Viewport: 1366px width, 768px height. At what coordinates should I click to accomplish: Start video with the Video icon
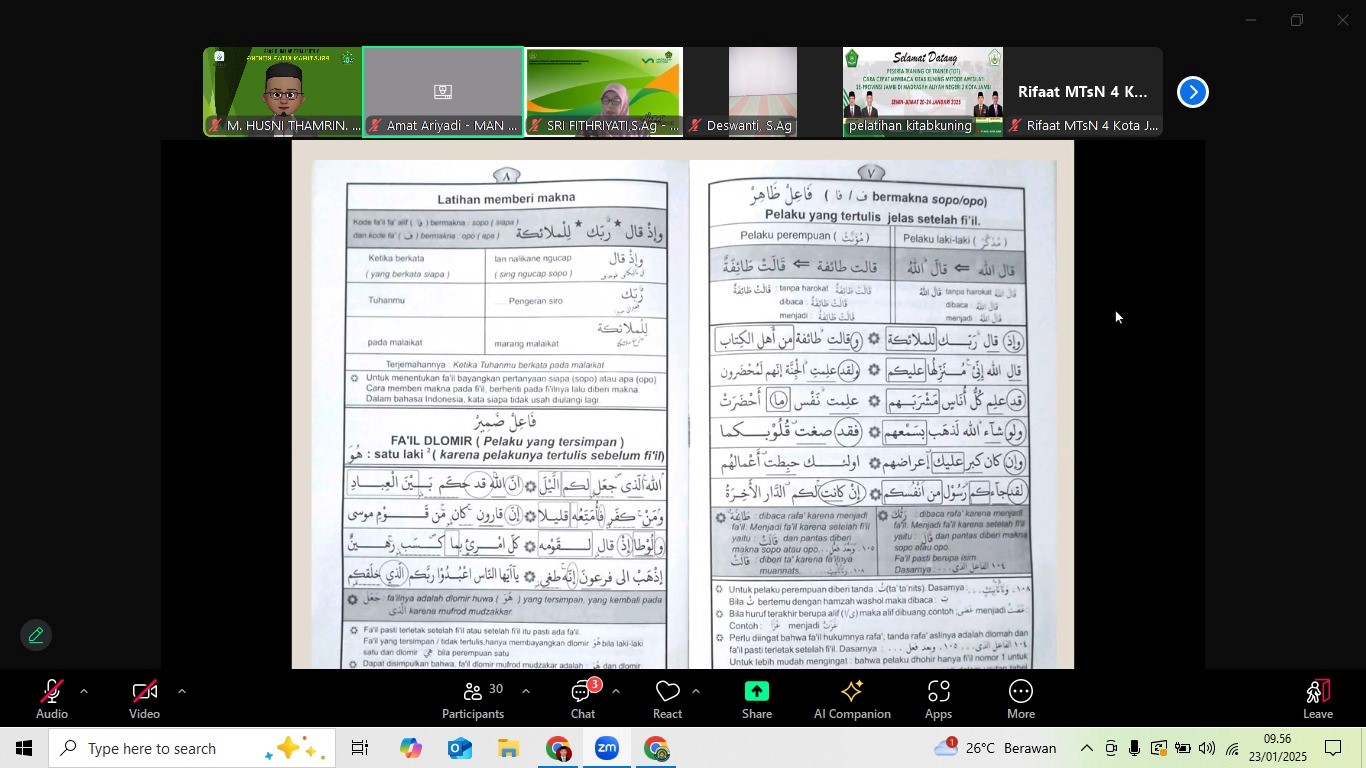pyautogui.click(x=144, y=690)
